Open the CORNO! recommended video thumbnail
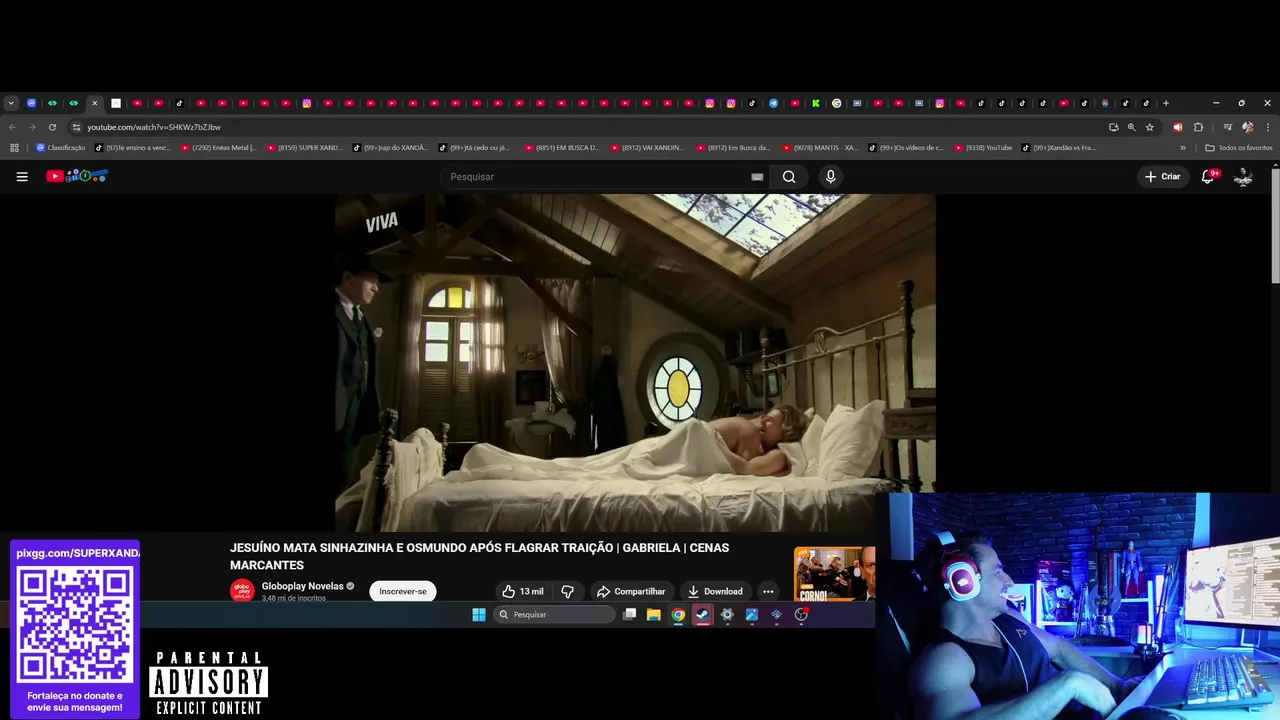Screen dimensions: 1280x720 pyautogui.click(x=834, y=574)
